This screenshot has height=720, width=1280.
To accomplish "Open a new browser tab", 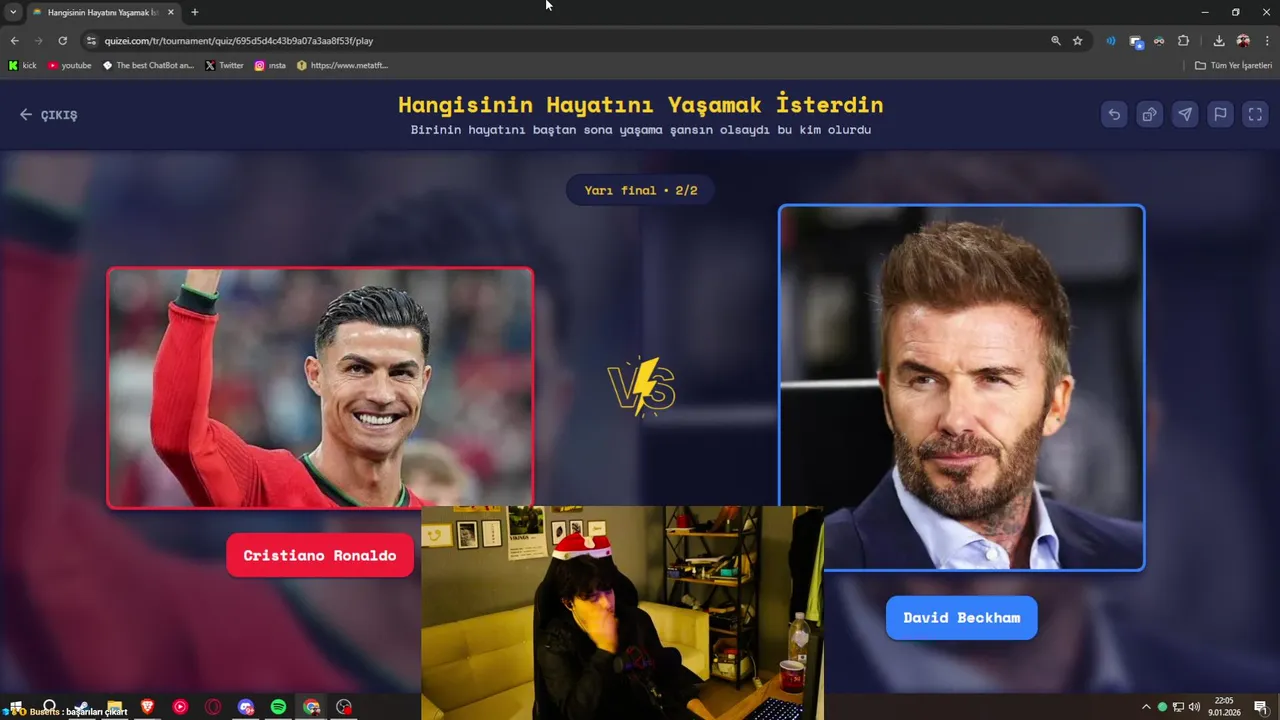I will click(x=195, y=12).
